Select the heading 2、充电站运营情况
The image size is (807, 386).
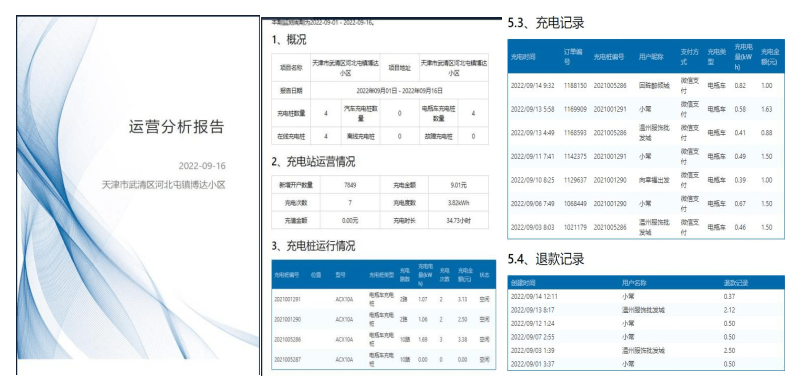(313, 162)
